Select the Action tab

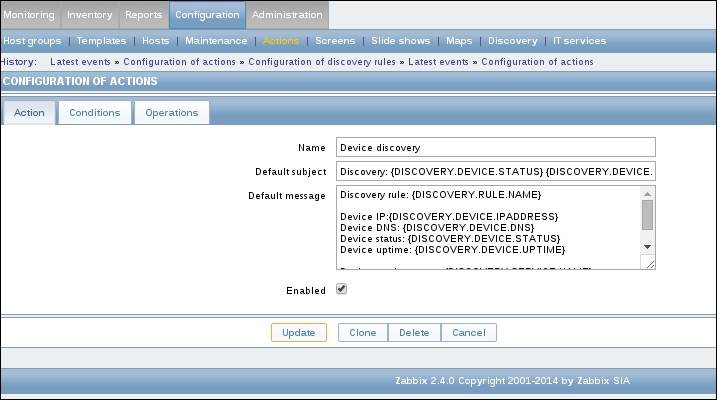pos(29,113)
